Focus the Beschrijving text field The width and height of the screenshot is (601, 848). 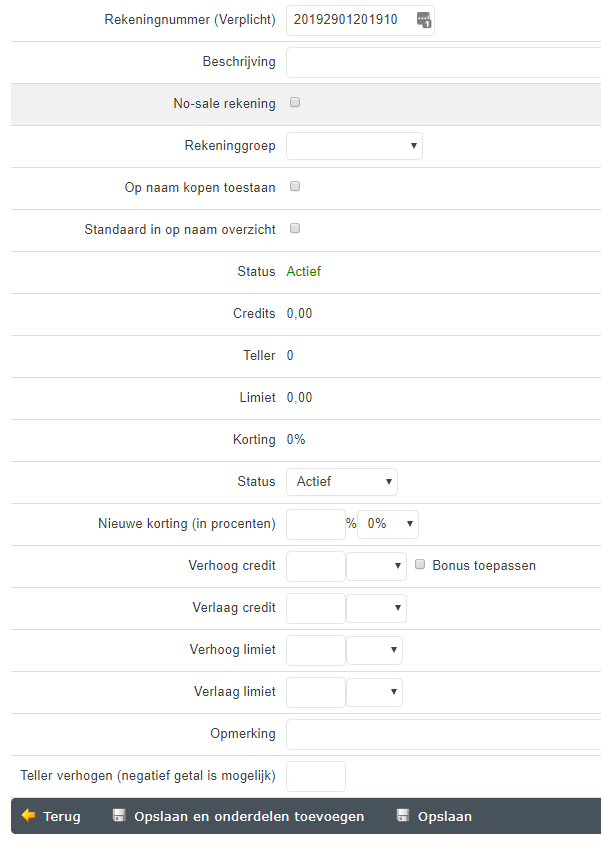pos(443,62)
